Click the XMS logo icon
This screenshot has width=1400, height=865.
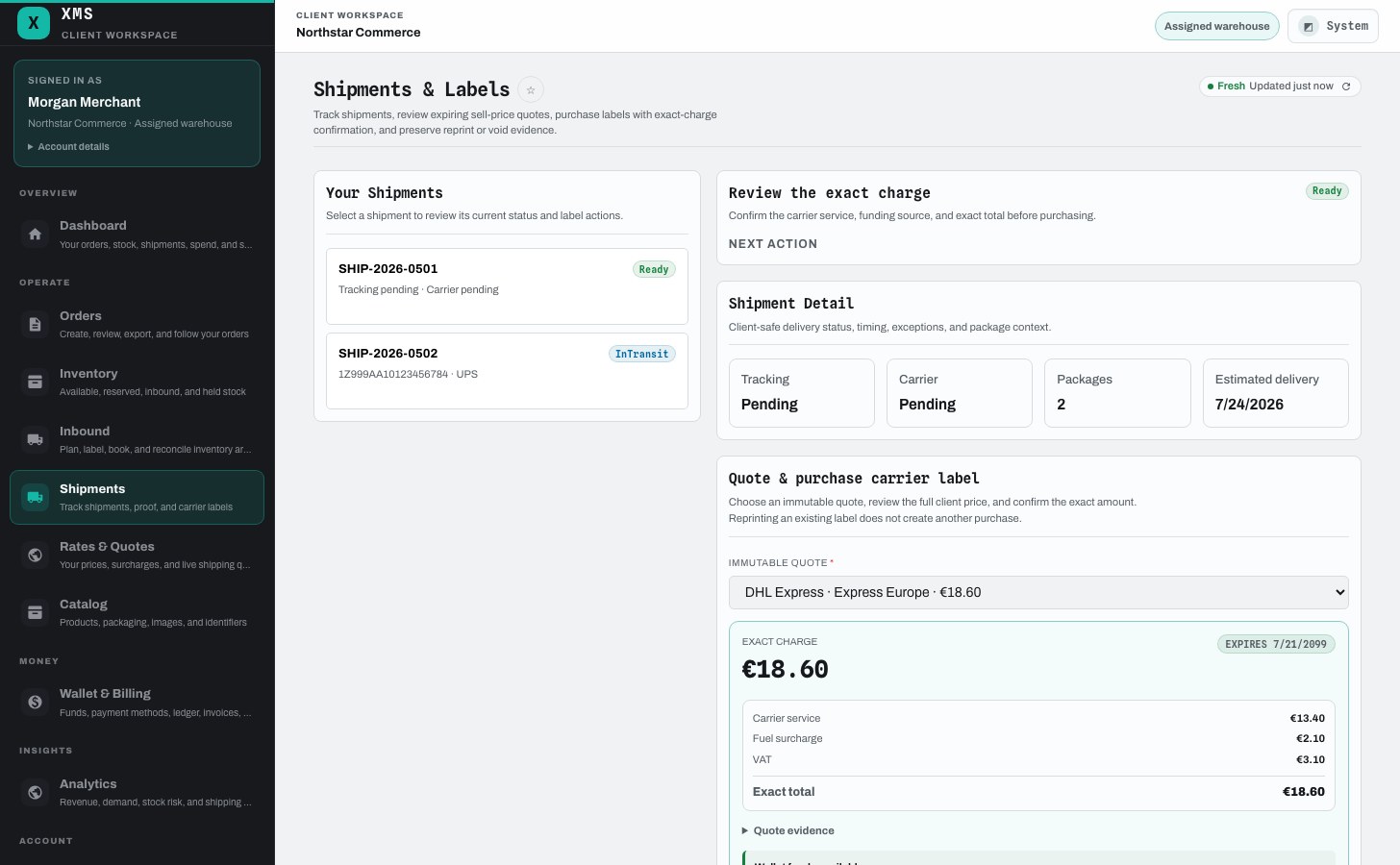pos(34,23)
